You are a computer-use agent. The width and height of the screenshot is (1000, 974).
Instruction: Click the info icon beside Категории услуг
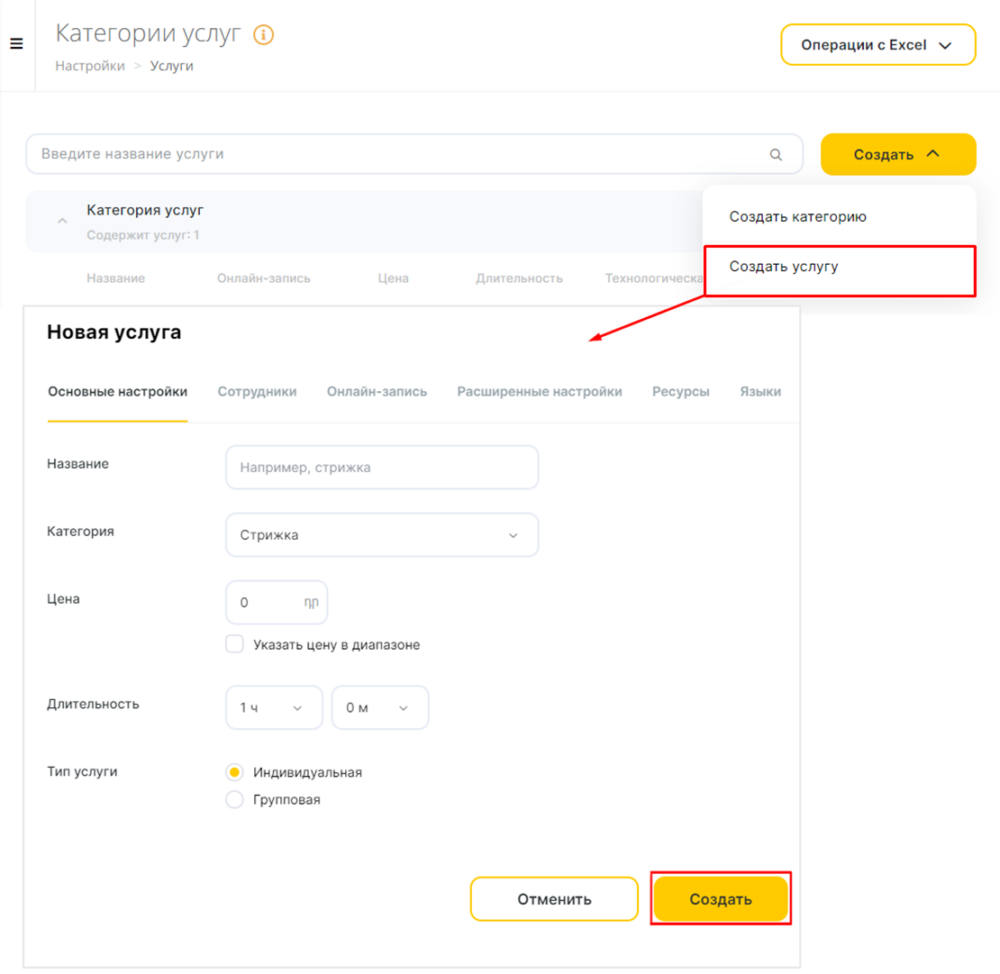[263, 34]
